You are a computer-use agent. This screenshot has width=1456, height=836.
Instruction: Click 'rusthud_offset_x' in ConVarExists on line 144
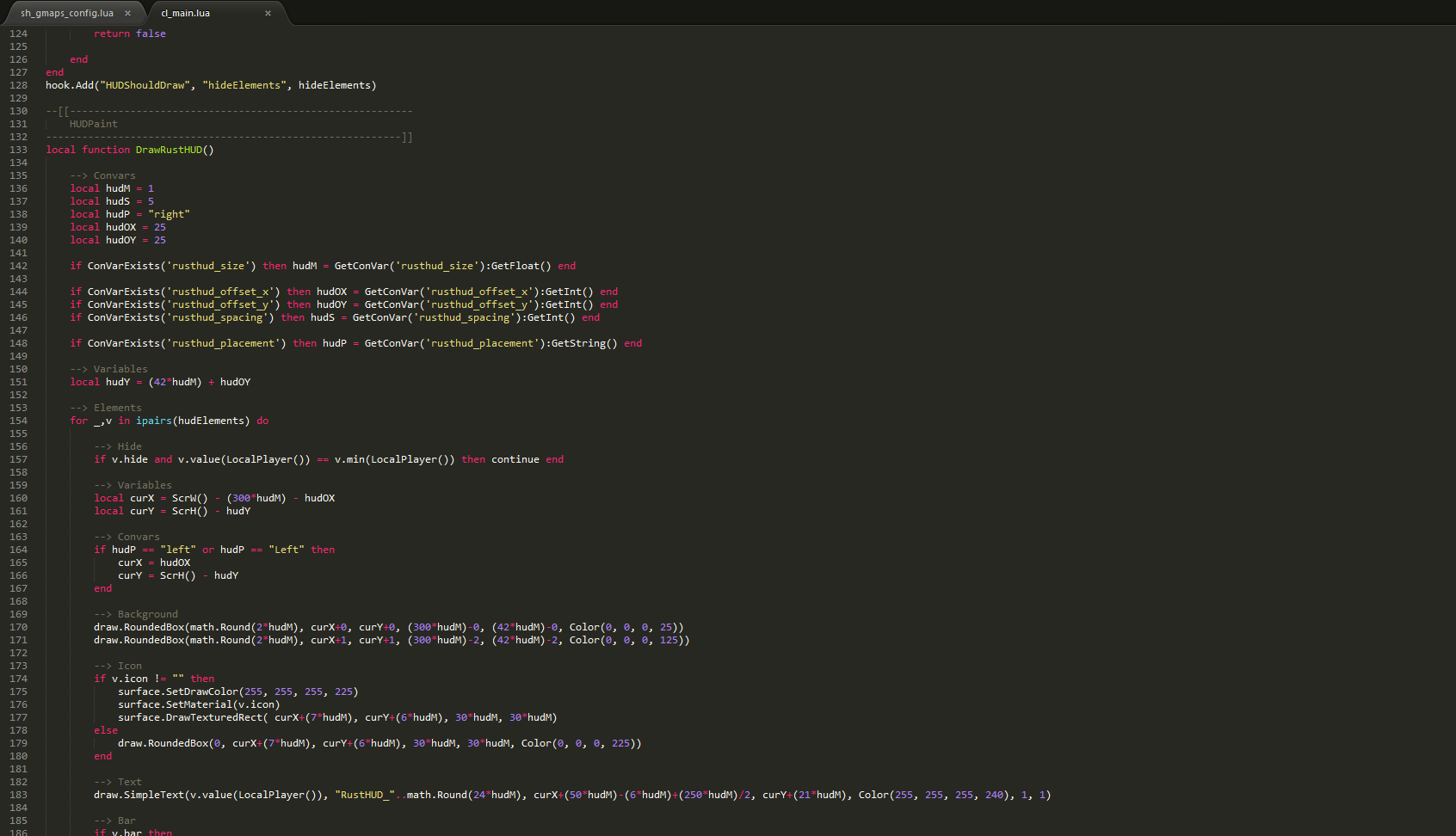pyautogui.click(x=219, y=292)
